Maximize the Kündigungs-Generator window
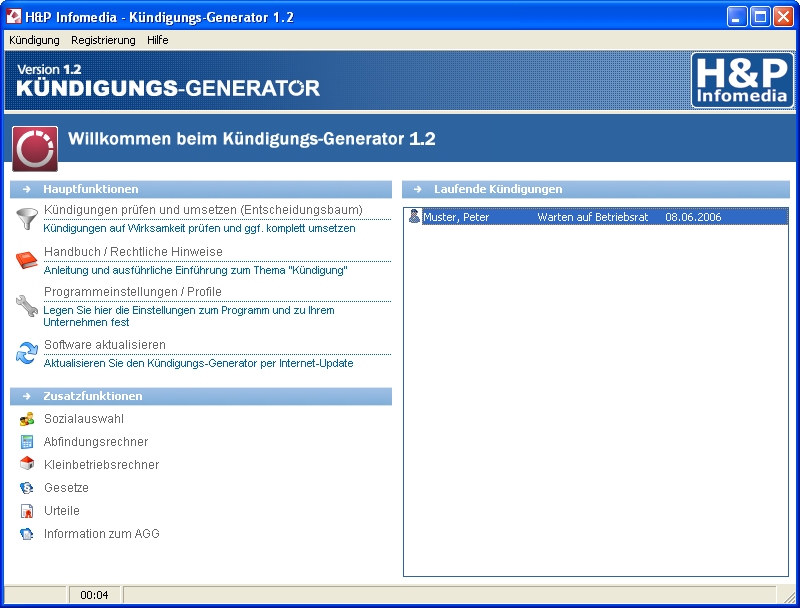 (x=760, y=17)
